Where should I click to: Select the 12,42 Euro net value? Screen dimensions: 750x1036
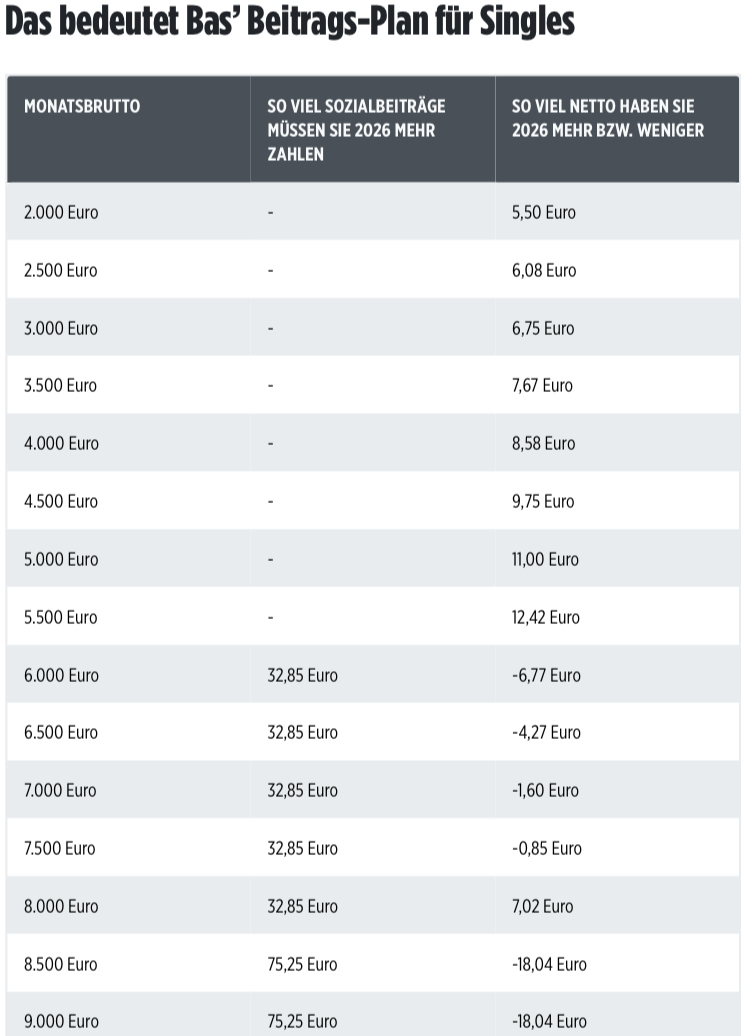point(545,618)
